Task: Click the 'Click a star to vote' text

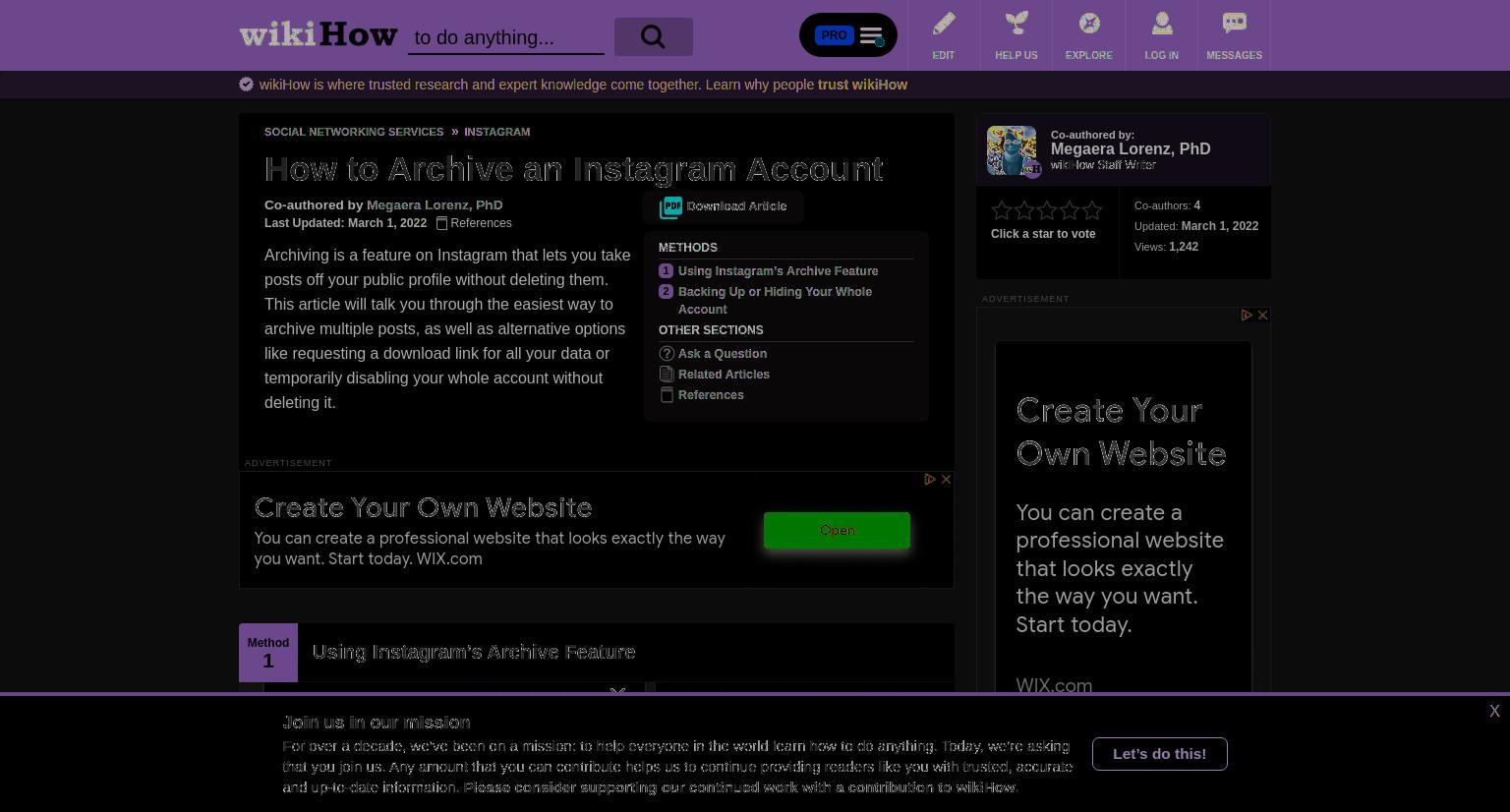Action: click(x=1043, y=234)
